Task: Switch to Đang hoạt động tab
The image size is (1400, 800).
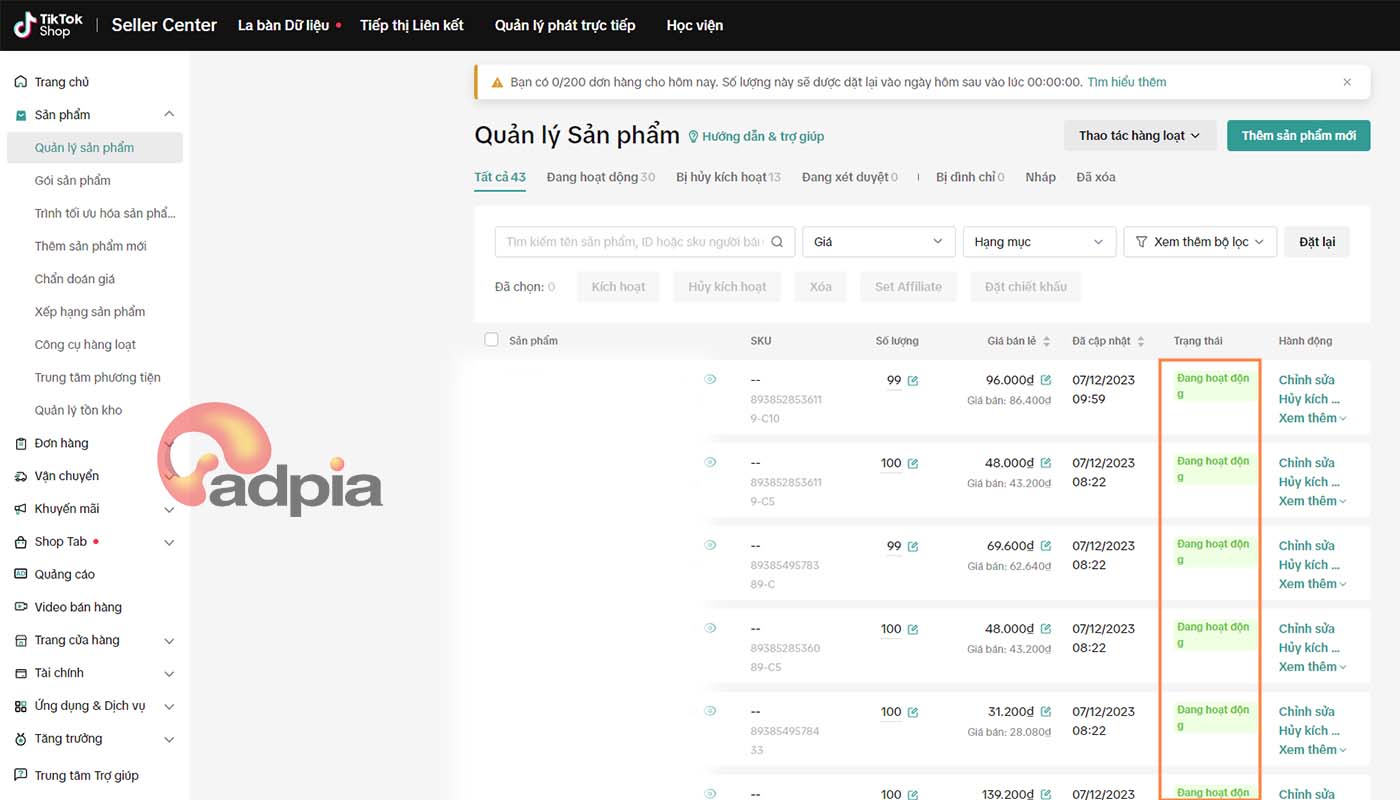Action: click(x=600, y=177)
